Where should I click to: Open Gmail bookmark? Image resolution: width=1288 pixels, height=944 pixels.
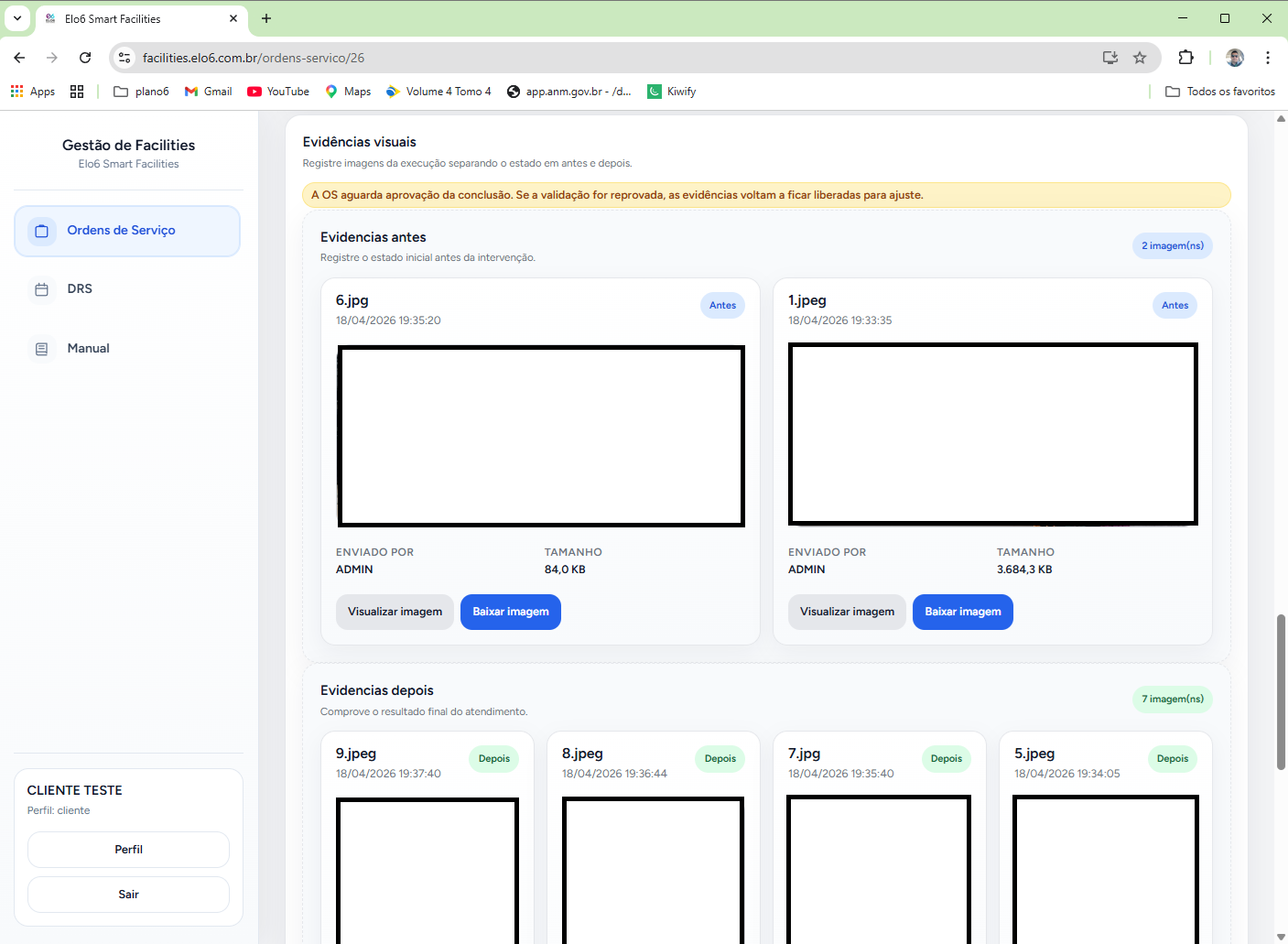tap(209, 92)
